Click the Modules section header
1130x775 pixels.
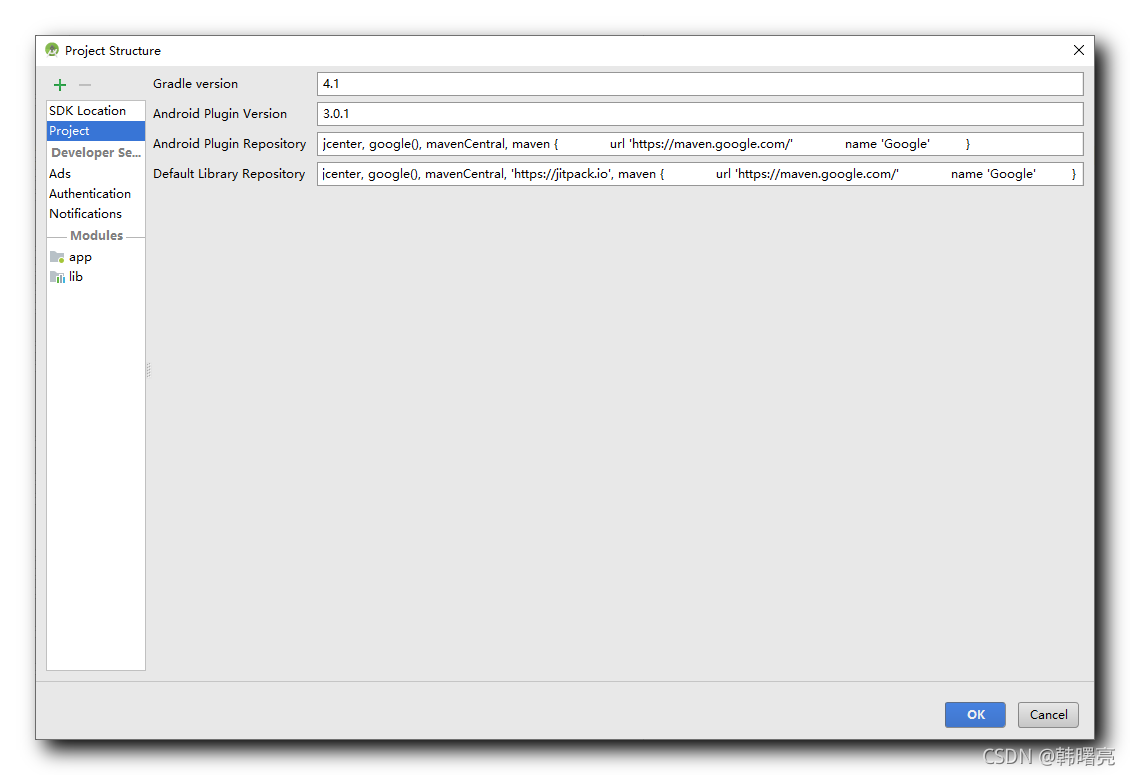coord(97,236)
